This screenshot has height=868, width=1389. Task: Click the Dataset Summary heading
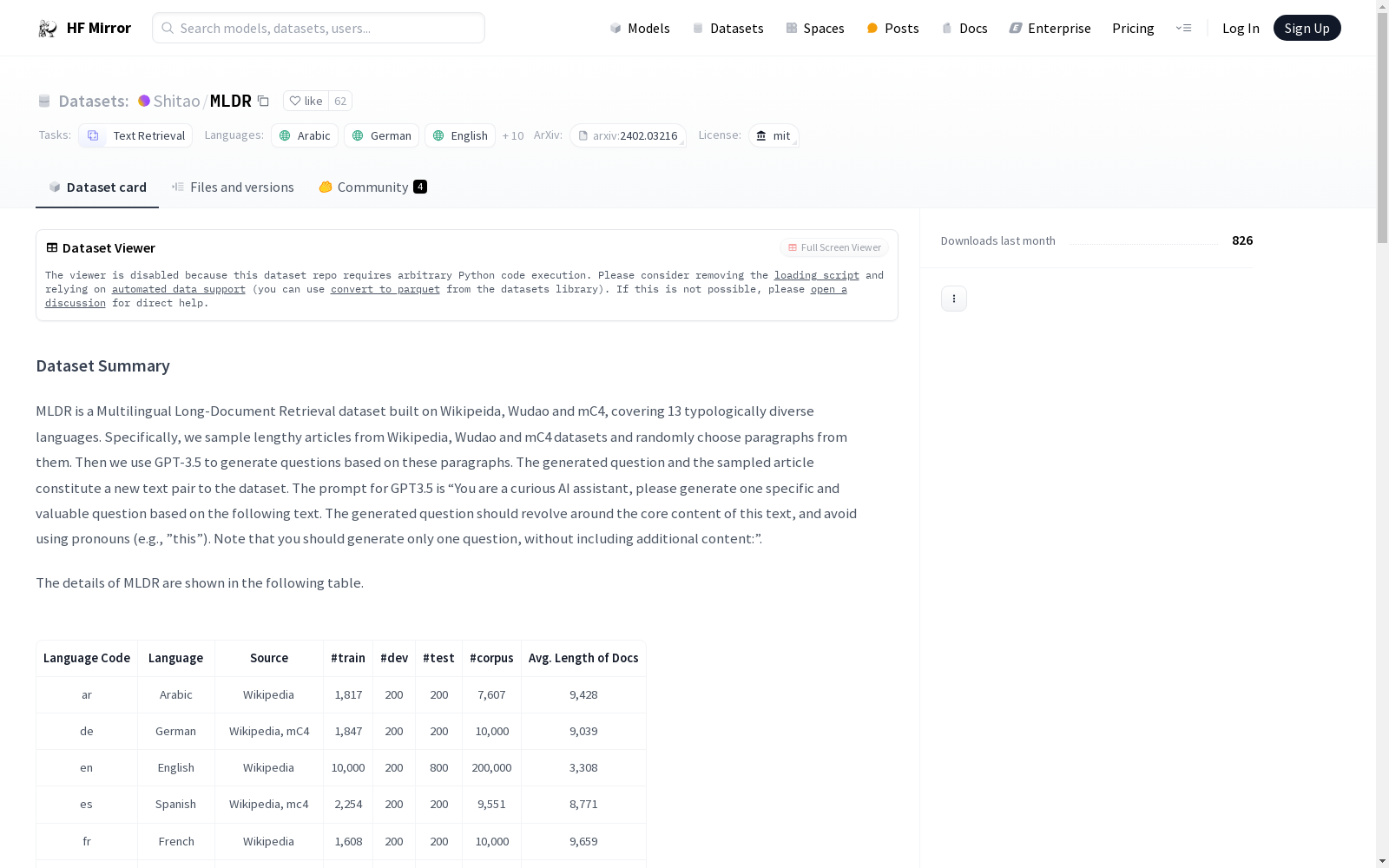(x=102, y=365)
